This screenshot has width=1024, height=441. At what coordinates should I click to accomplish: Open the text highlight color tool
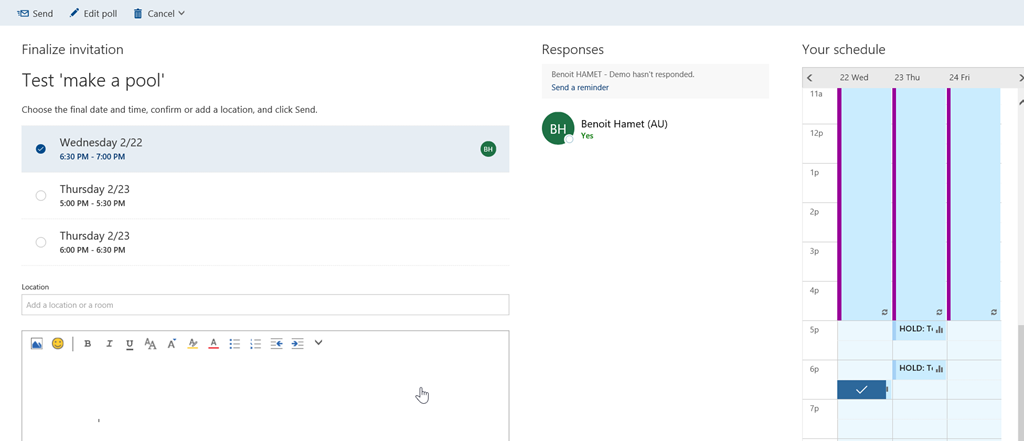pos(192,344)
